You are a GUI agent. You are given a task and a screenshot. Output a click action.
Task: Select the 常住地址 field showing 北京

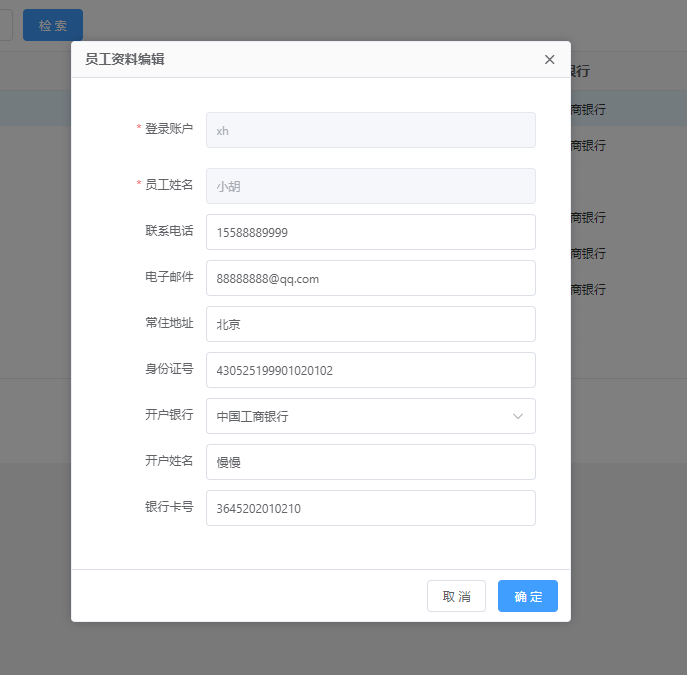(370, 324)
